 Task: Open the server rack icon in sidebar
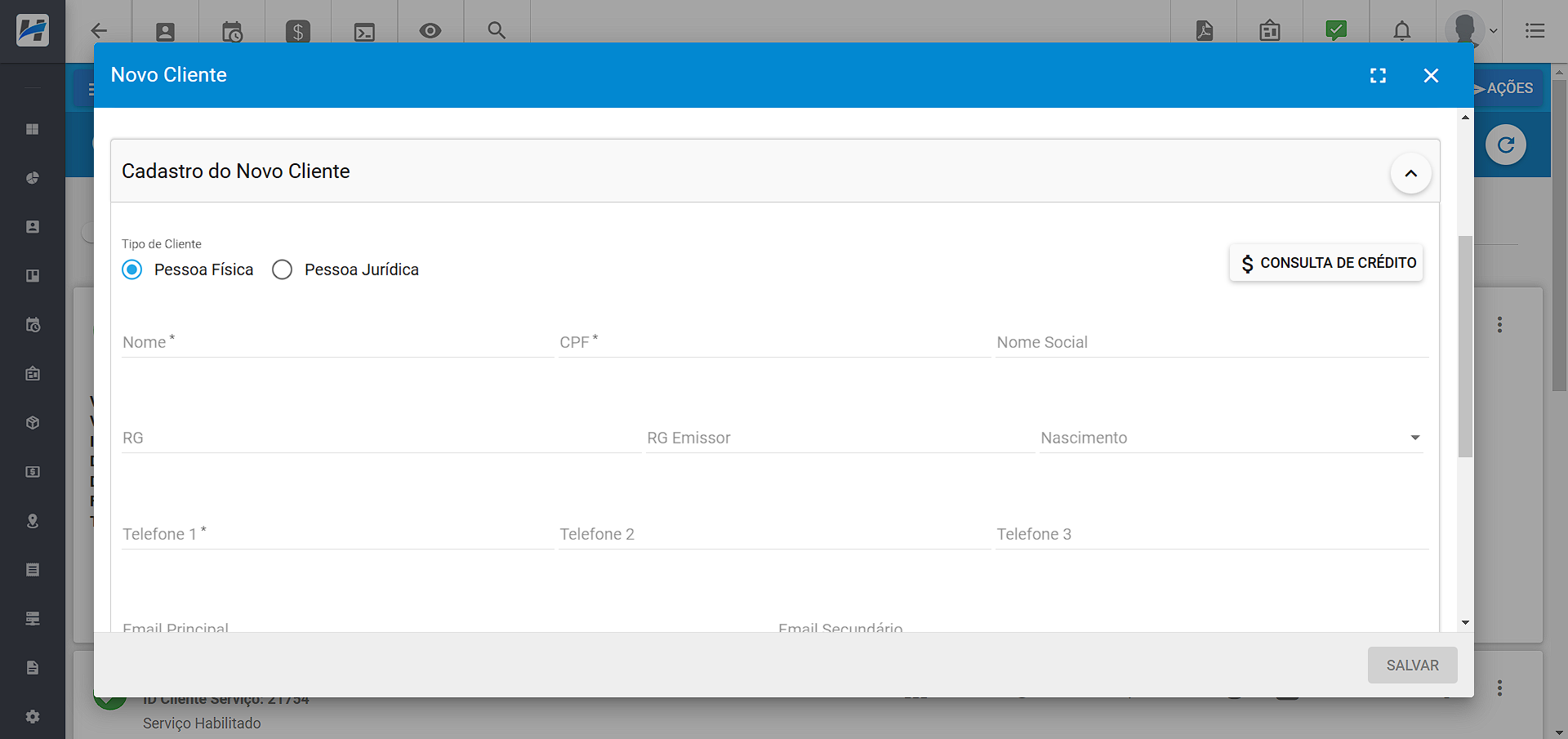pyautogui.click(x=33, y=619)
